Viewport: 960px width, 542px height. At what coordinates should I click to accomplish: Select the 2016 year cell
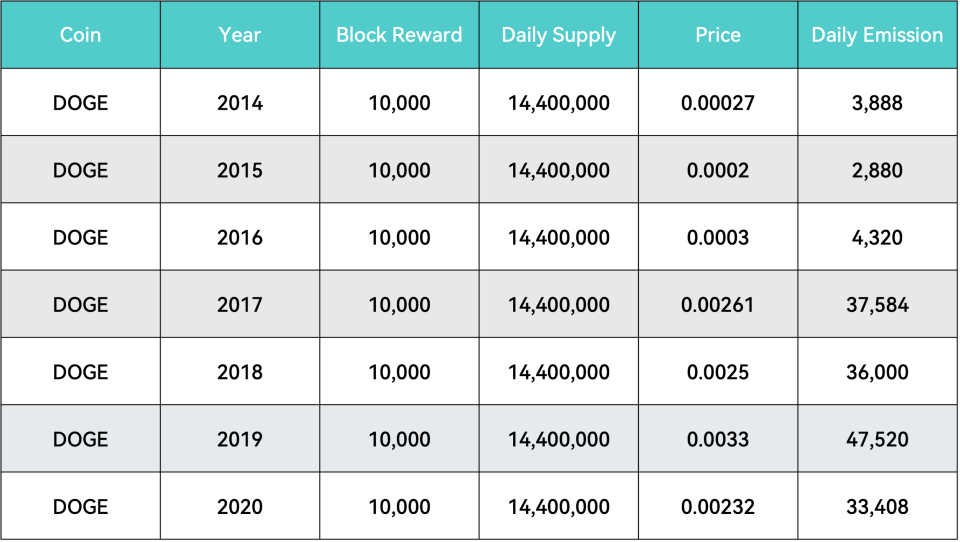pyautogui.click(x=239, y=237)
